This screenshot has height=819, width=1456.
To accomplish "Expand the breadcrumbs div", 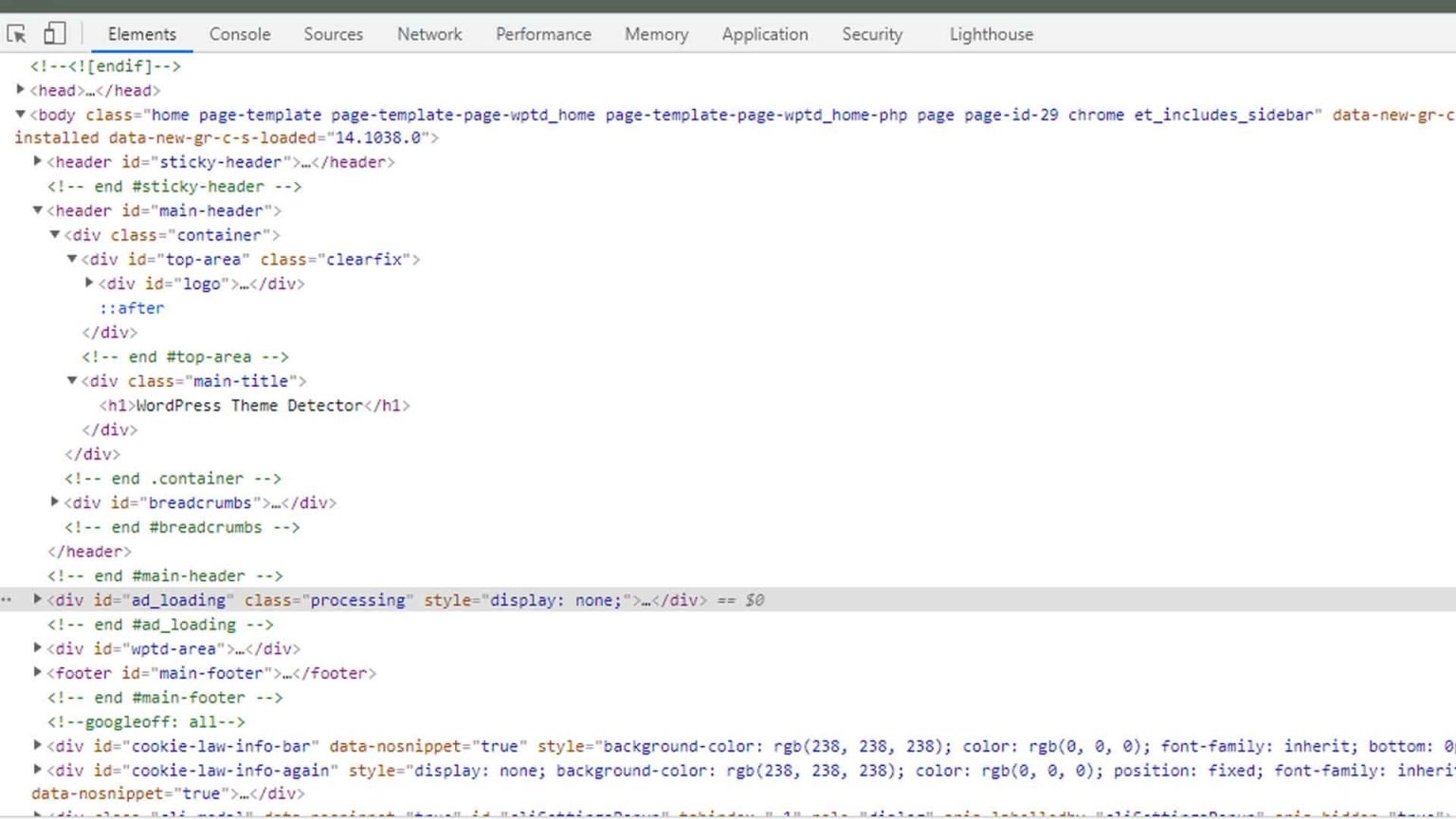I will click(54, 502).
